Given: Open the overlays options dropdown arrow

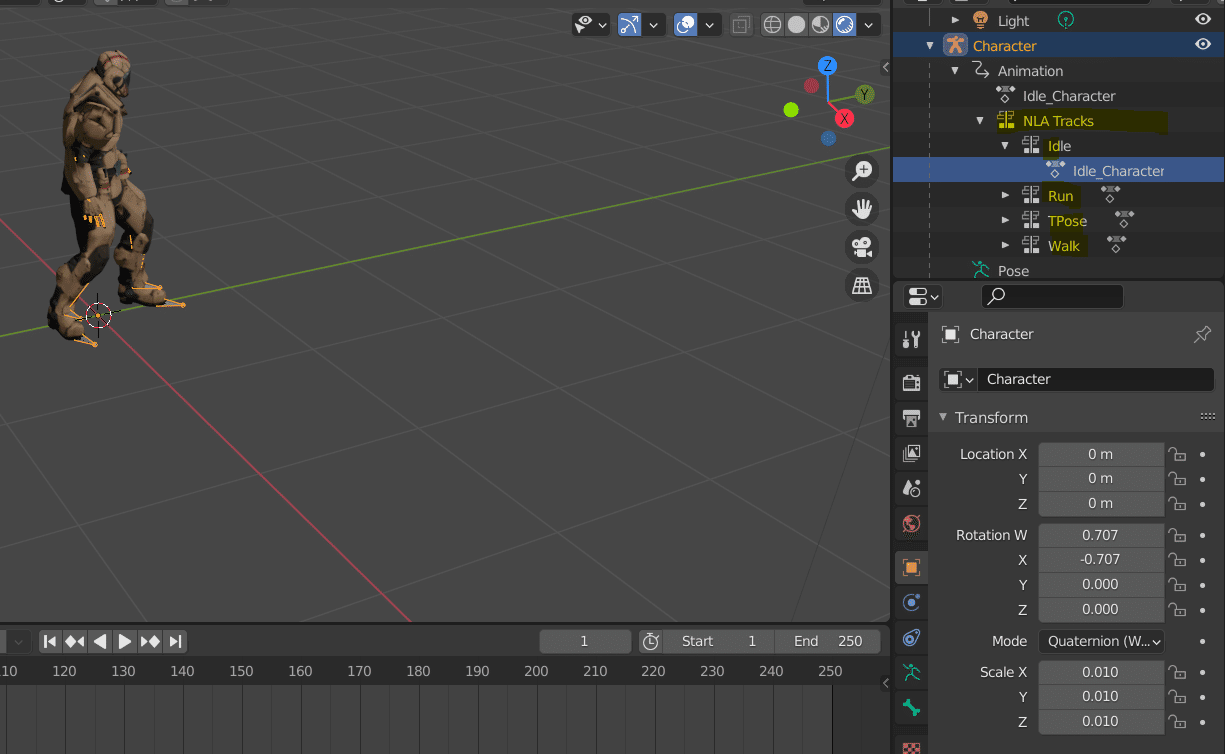Looking at the screenshot, I should pyautogui.click(x=709, y=24).
